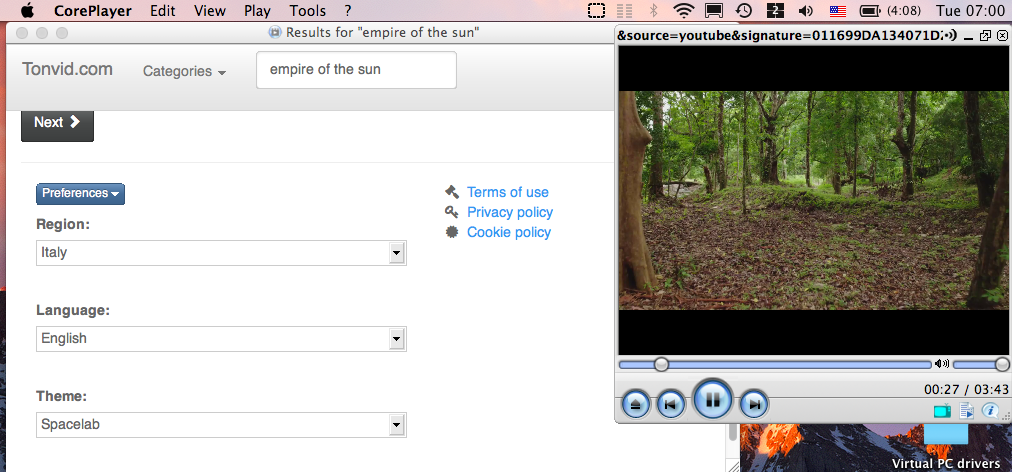Screen dimensions: 1012x472
Task: Skip to the next track
Action: pyautogui.click(x=754, y=405)
